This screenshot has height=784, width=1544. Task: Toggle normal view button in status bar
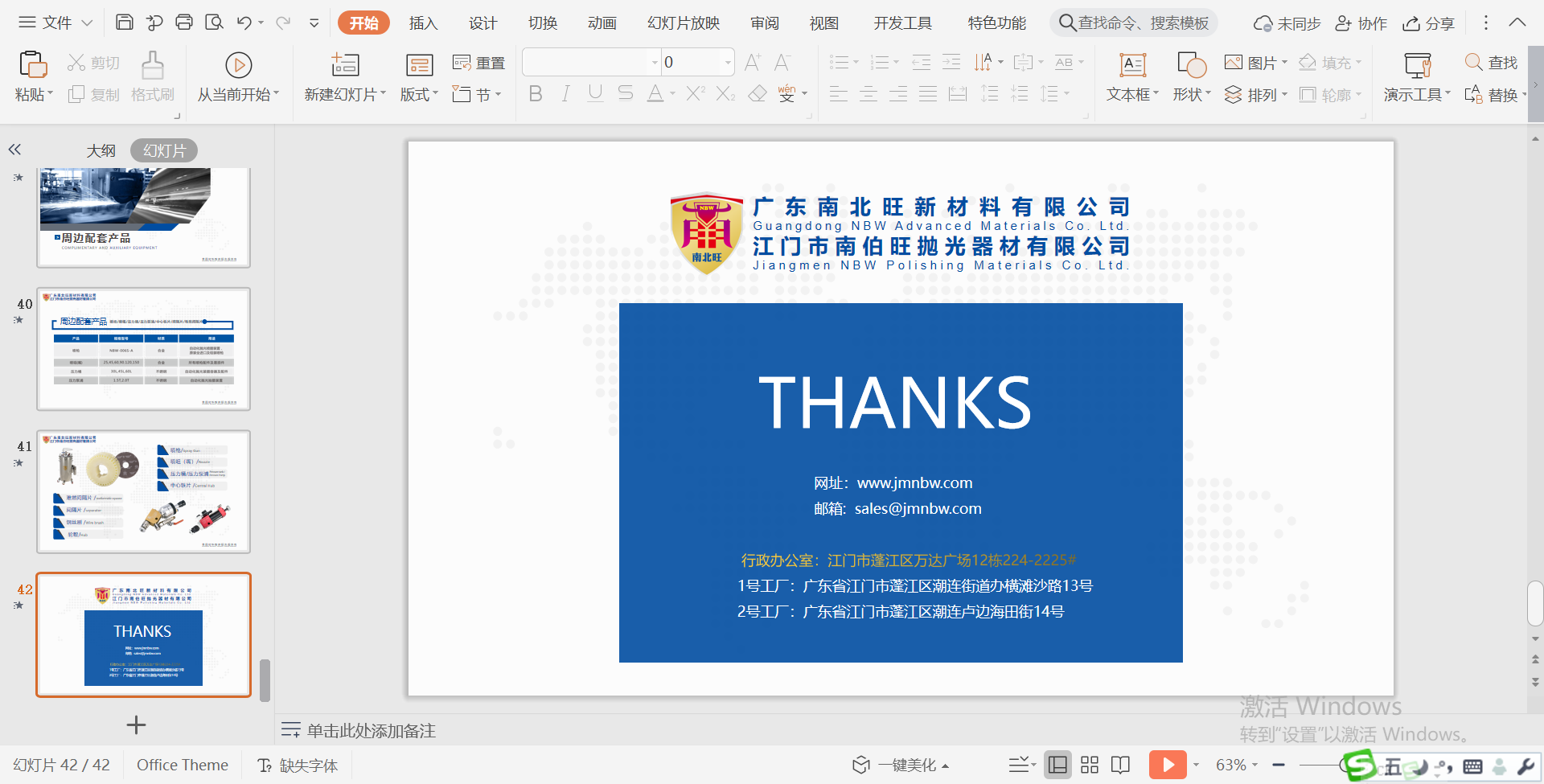click(x=1058, y=765)
